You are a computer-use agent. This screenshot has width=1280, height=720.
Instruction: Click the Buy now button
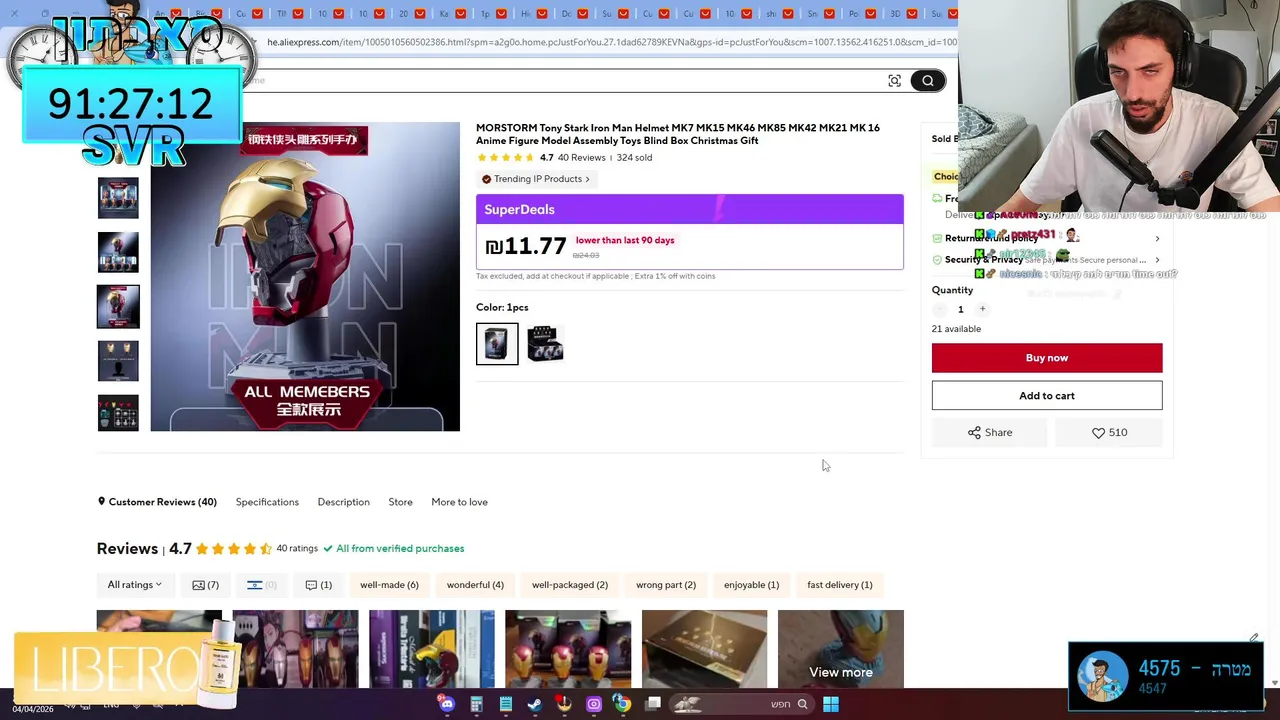click(1047, 358)
